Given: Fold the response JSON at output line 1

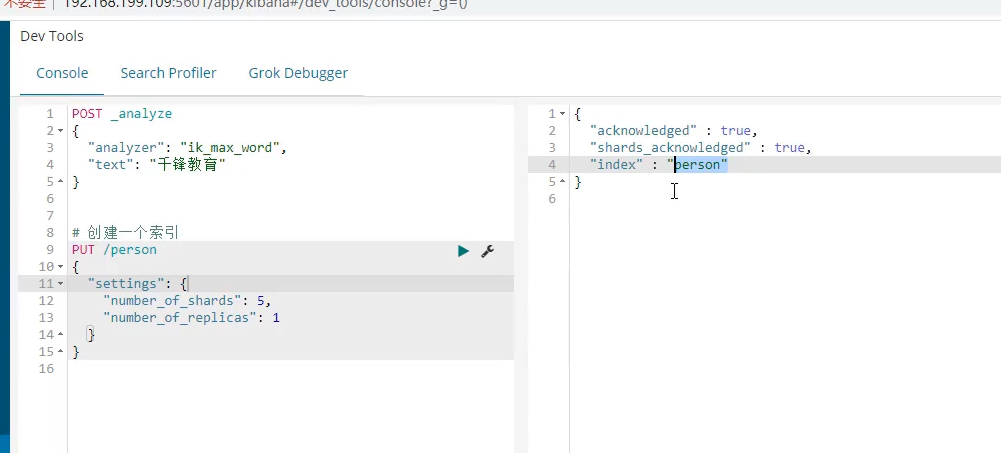Looking at the screenshot, I should [562, 114].
